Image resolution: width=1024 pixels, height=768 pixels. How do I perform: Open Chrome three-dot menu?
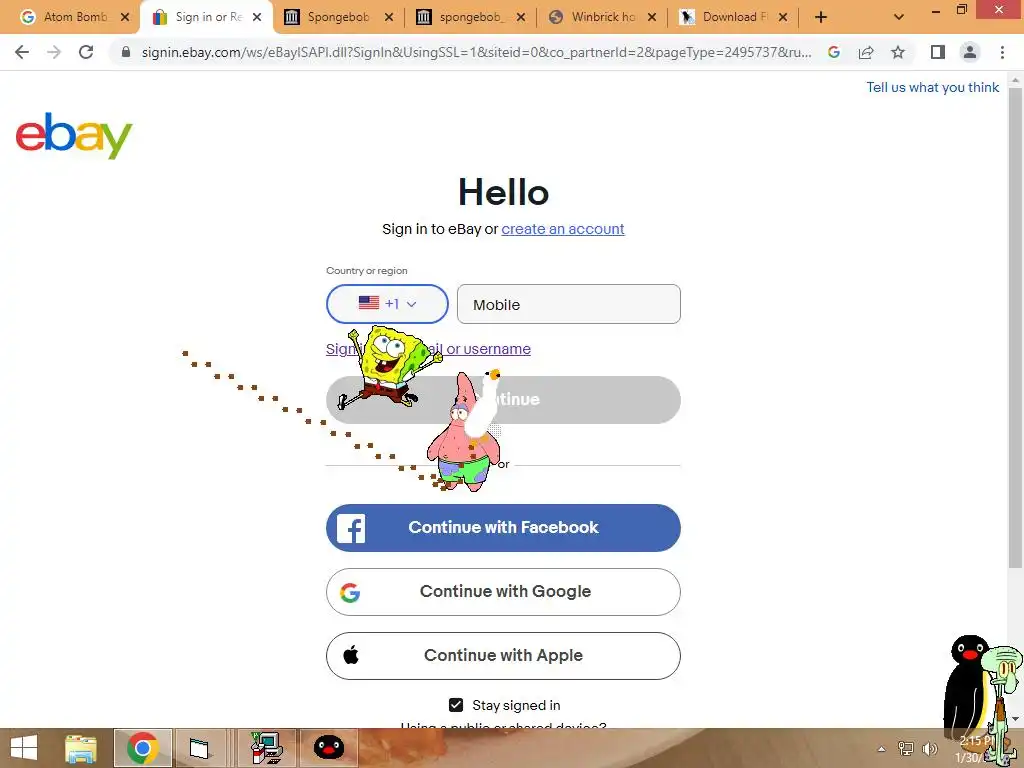pos(1002,52)
